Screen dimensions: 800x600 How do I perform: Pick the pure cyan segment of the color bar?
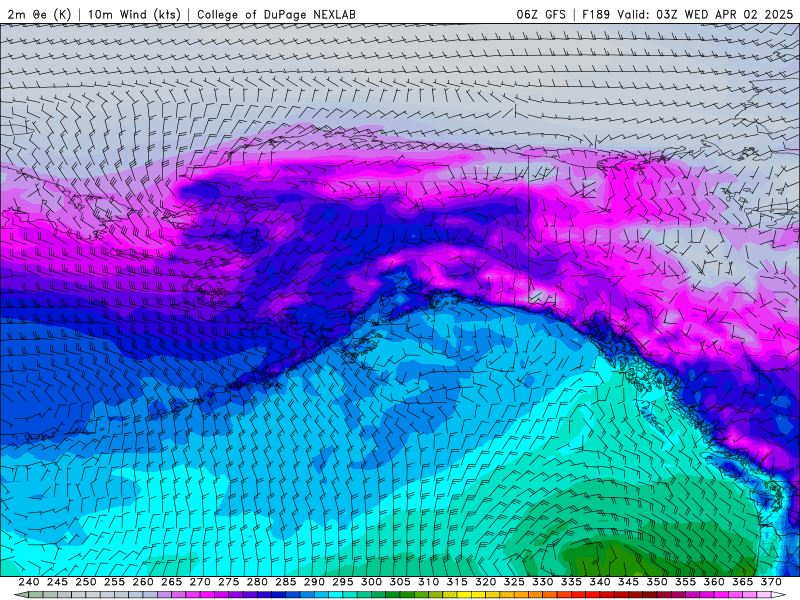(336, 595)
